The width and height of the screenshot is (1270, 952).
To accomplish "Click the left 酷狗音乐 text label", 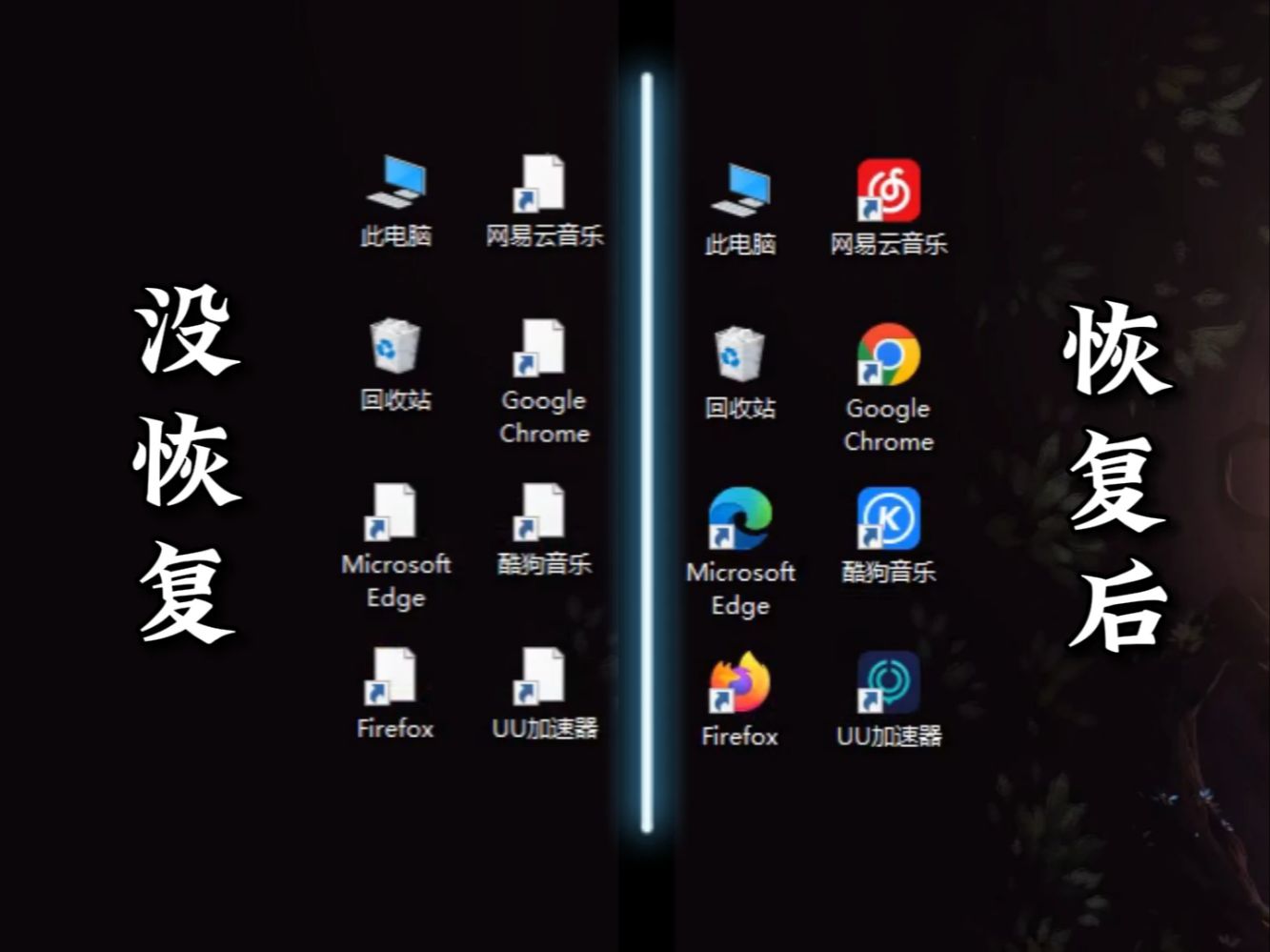I will 544,563.
